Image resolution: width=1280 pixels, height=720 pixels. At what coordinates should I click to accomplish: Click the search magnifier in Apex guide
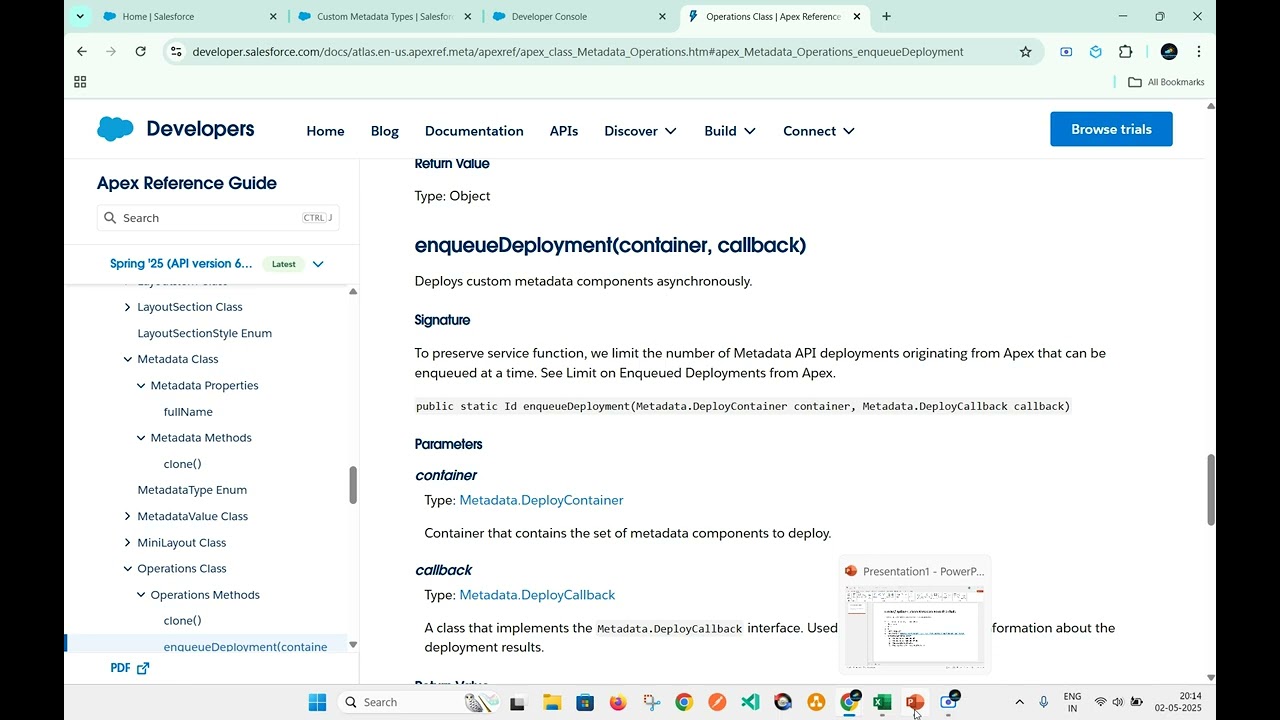point(110,218)
